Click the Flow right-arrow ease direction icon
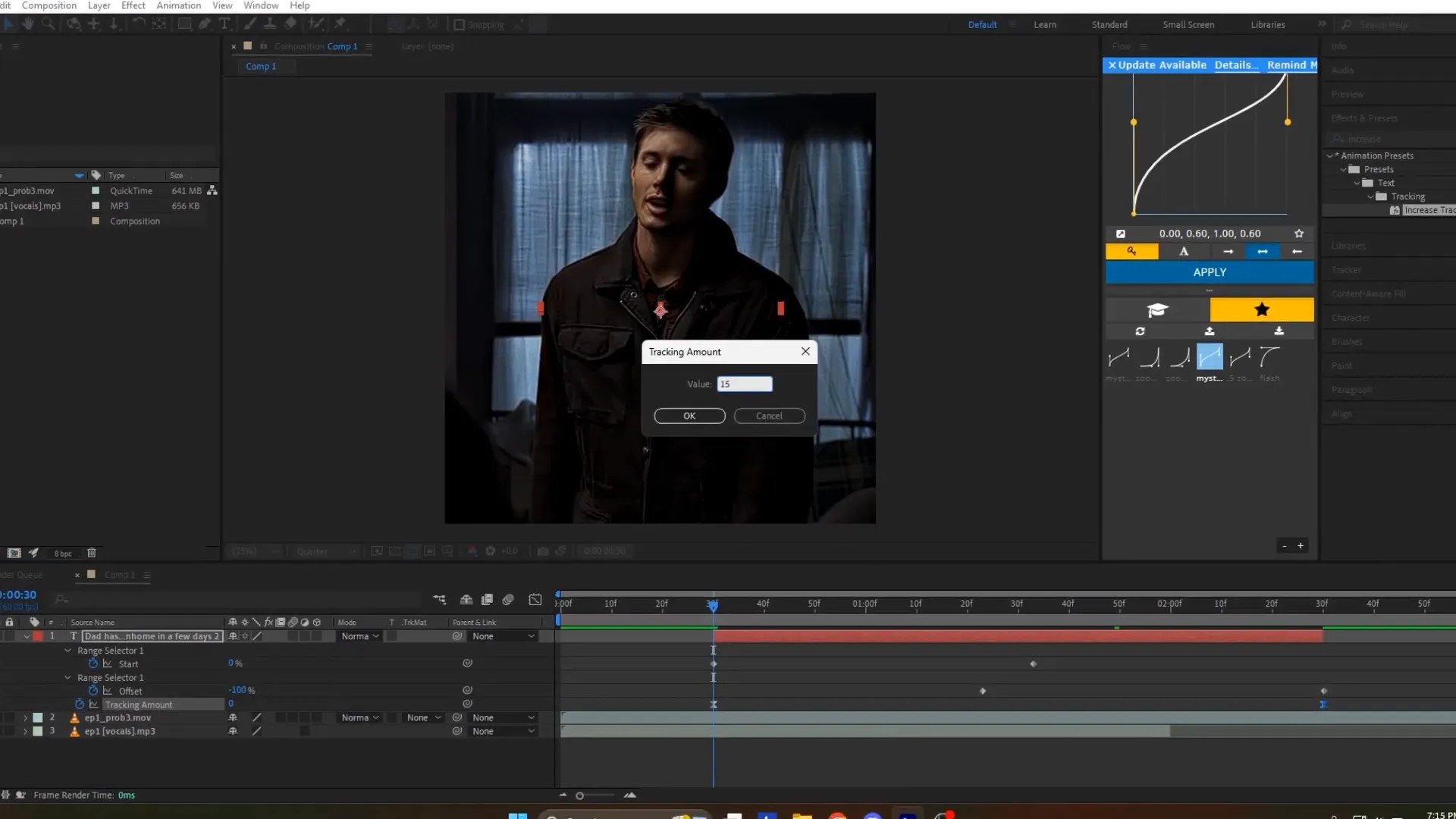The width and height of the screenshot is (1456, 819). (x=1228, y=251)
